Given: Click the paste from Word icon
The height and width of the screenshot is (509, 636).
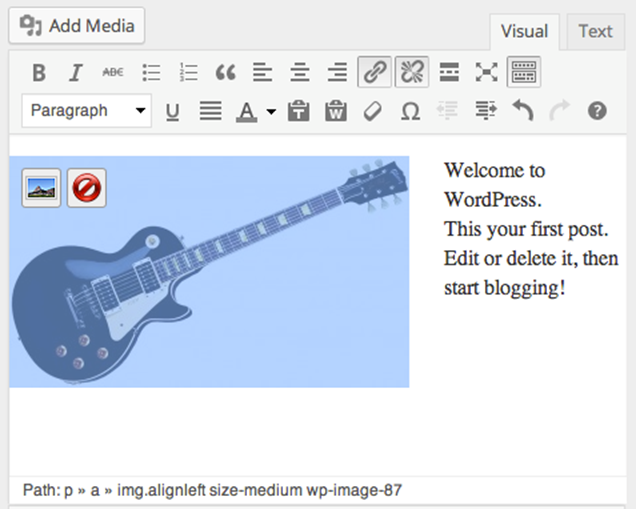Looking at the screenshot, I should pyautogui.click(x=336, y=111).
